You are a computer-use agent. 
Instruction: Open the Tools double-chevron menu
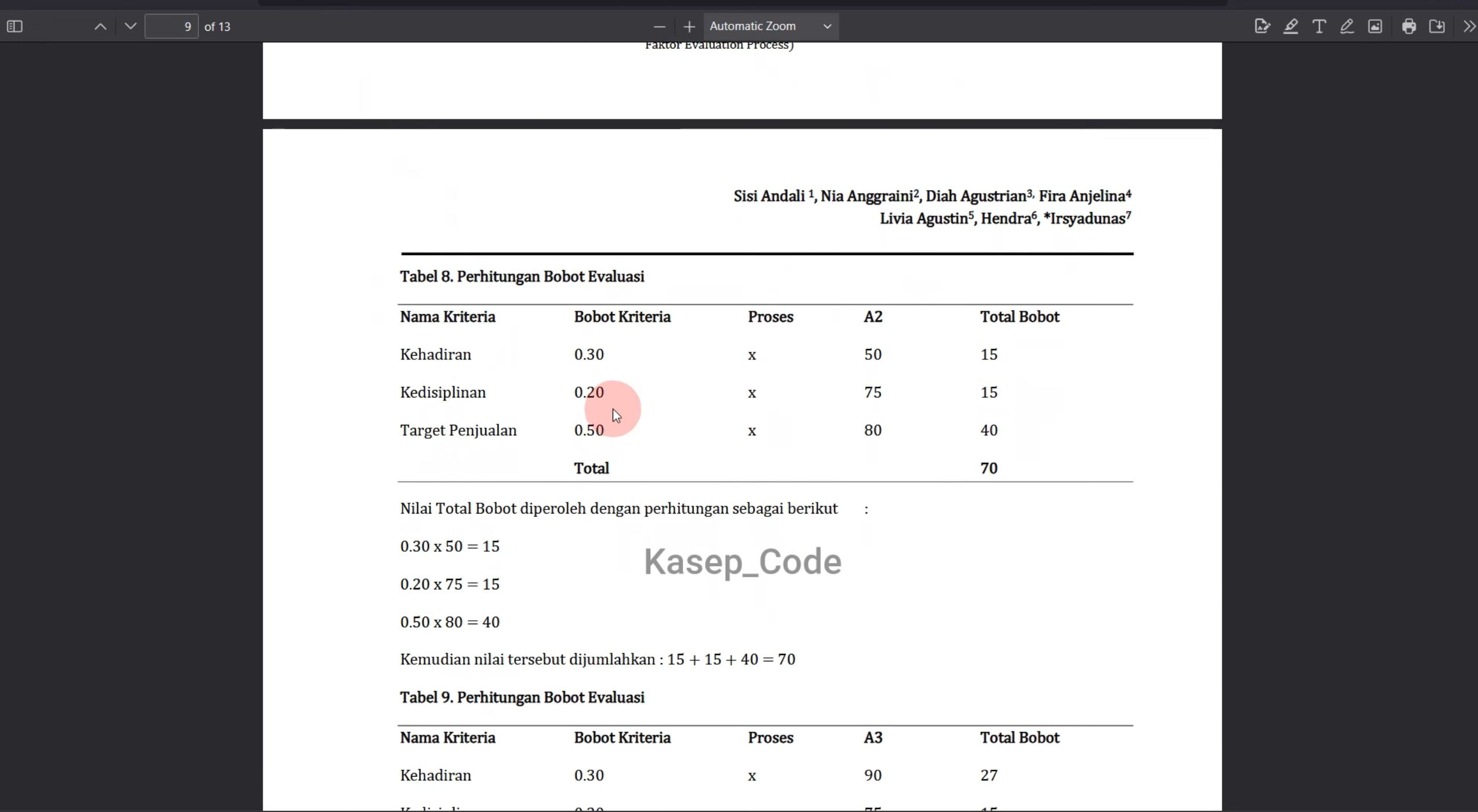tap(1468, 27)
